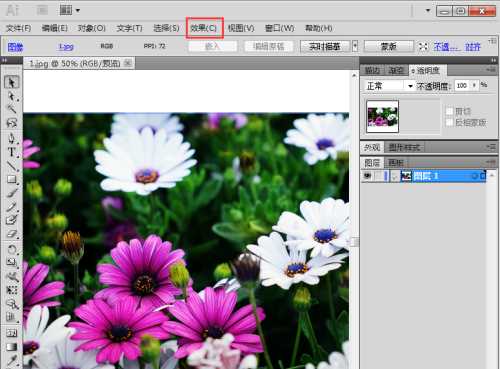Switch to the 画板 panel tab
This screenshot has height=369, width=500.
click(396, 163)
